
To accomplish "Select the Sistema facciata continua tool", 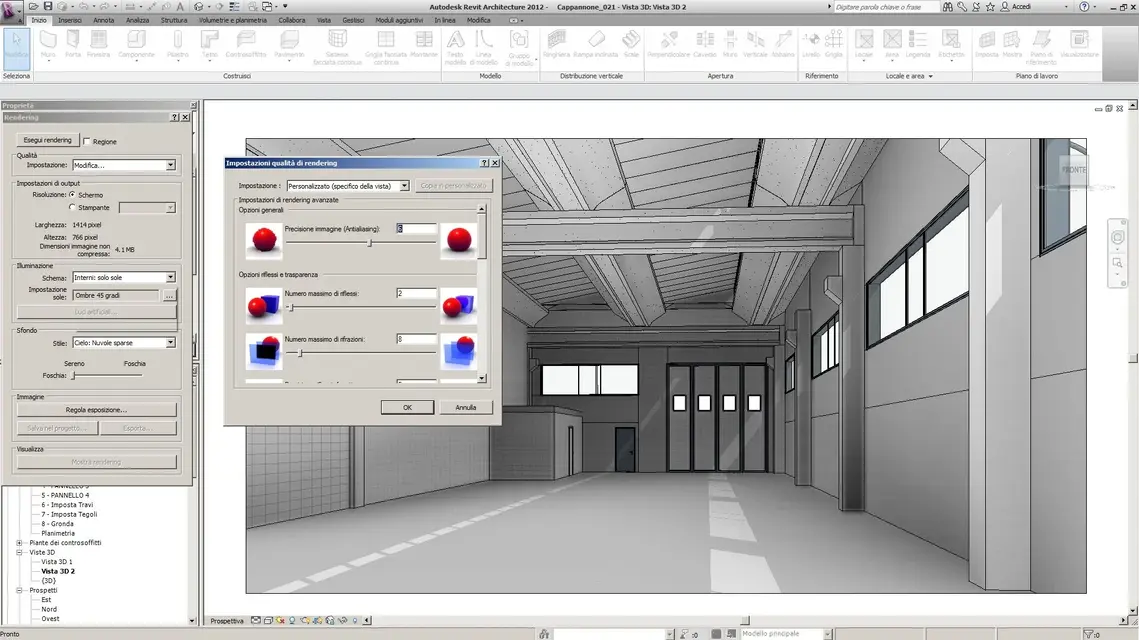I will pyautogui.click(x=337, y=48).
